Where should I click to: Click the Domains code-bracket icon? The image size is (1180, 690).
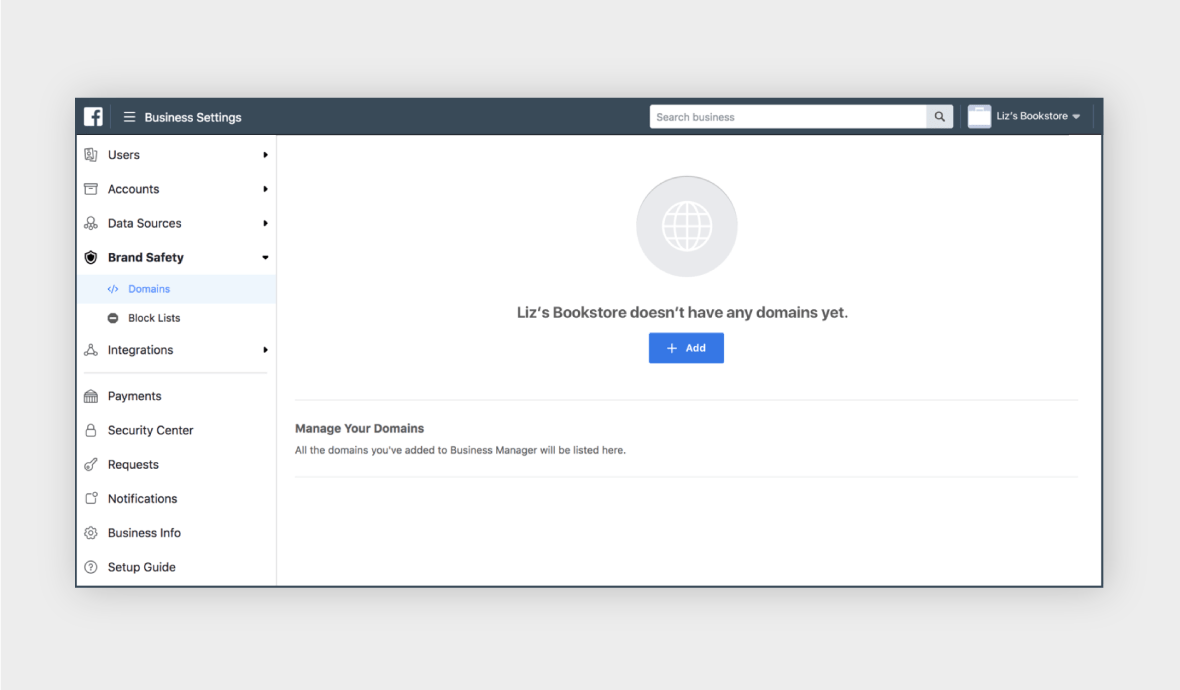pyautogui.click(x=113, y=289)
